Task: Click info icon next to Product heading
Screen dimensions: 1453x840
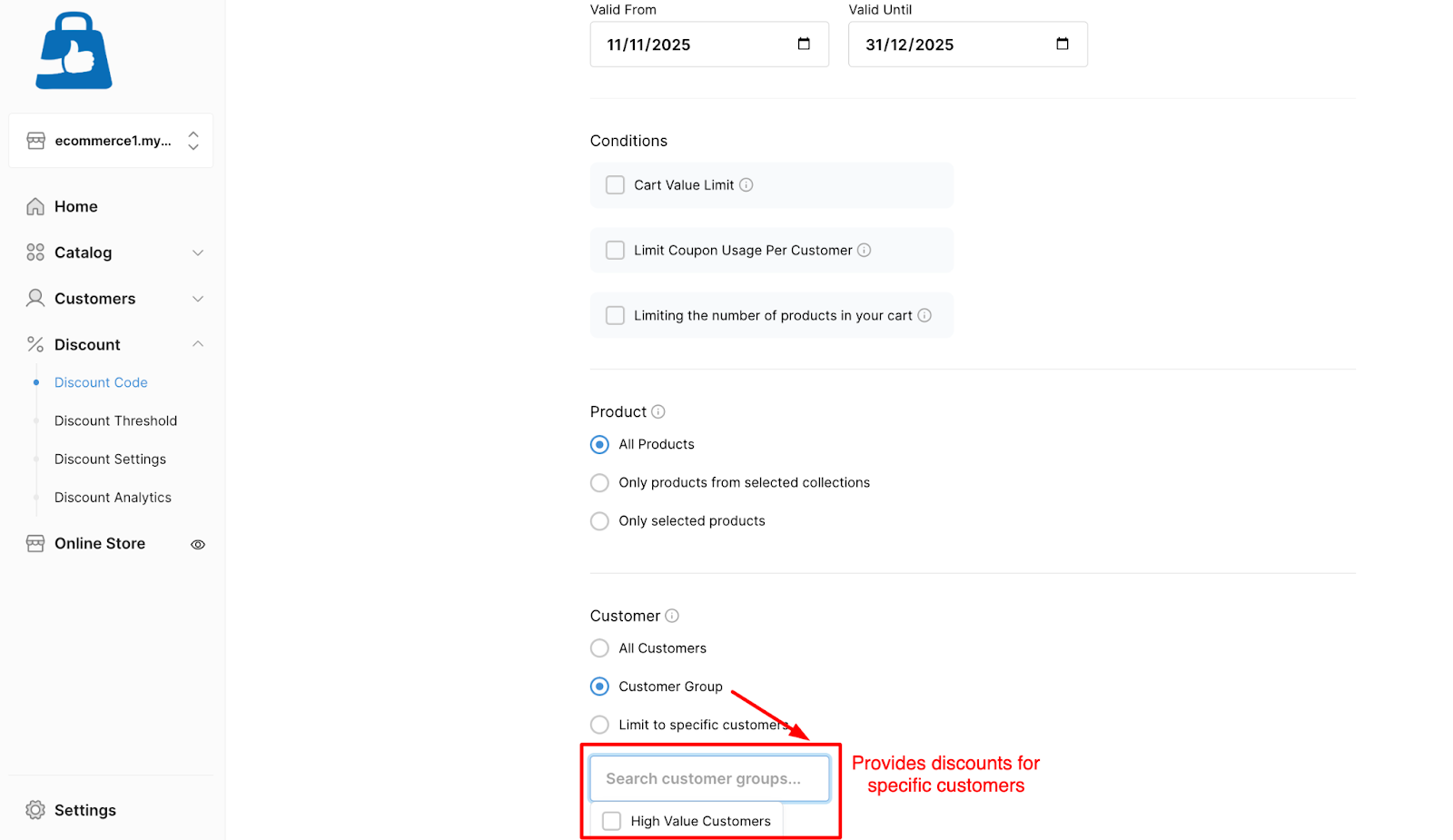Action: pyautogui.click(x=658, y=412)
